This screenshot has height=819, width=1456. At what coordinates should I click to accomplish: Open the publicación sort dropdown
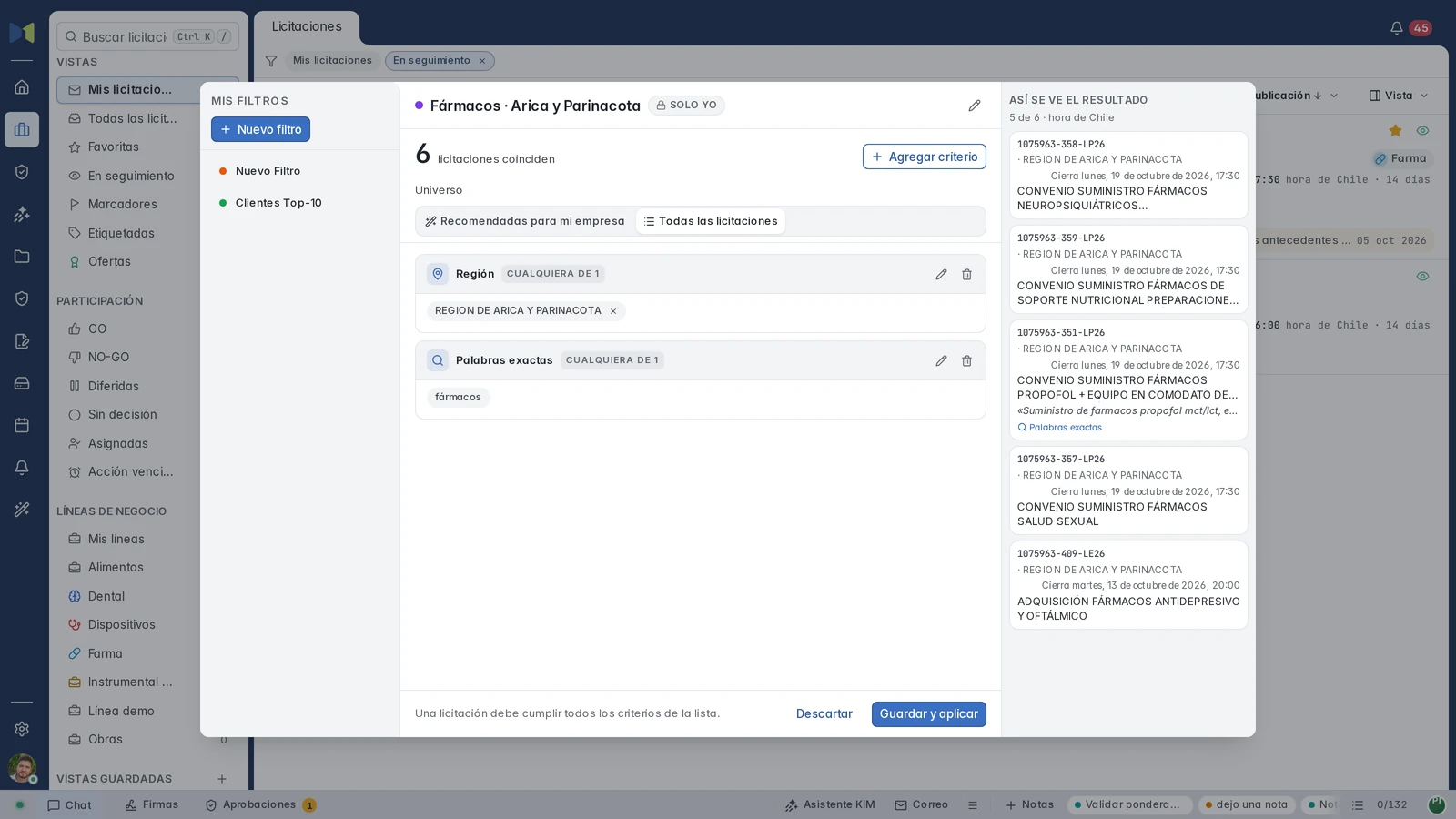tap(1297, 96)
